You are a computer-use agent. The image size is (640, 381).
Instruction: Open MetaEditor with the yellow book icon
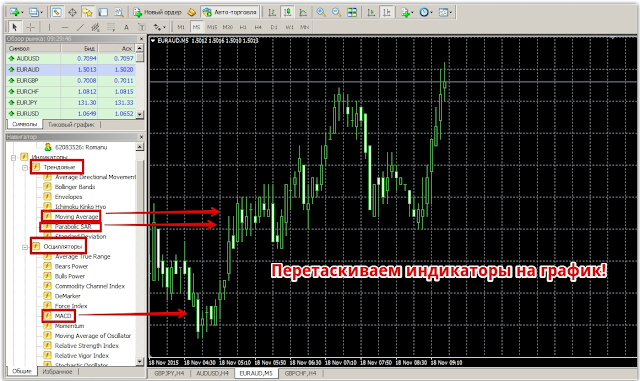(x=191, y=12)
